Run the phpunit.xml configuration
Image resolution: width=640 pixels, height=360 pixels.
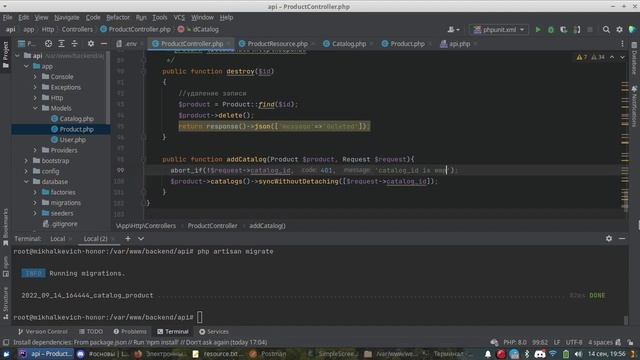538,29
